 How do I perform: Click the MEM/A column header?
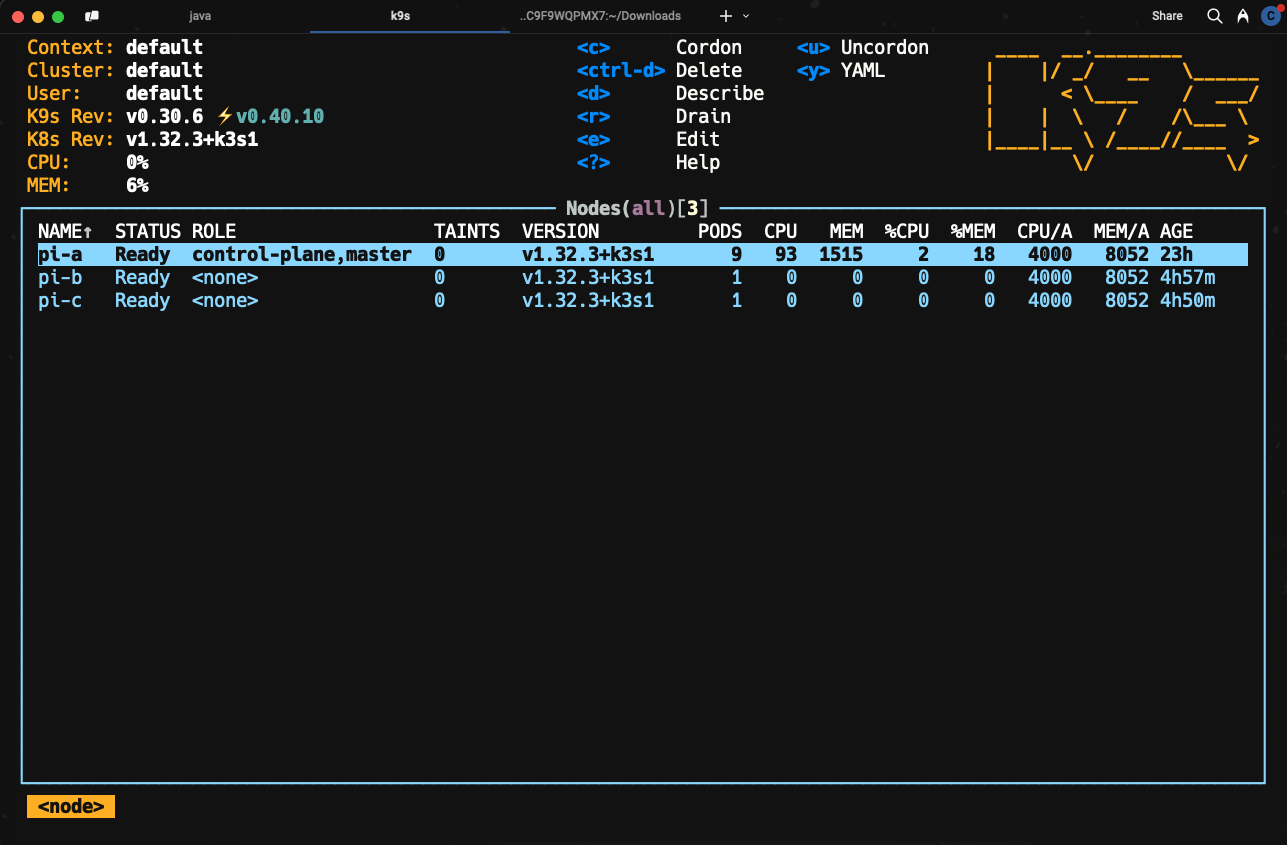tap(1122, 231)
